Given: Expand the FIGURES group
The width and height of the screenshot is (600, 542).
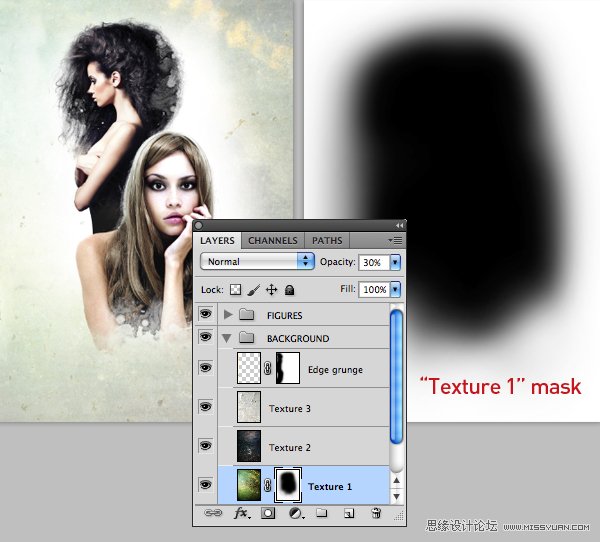Looking at the screenshot, I should click(x=228, y=315).
